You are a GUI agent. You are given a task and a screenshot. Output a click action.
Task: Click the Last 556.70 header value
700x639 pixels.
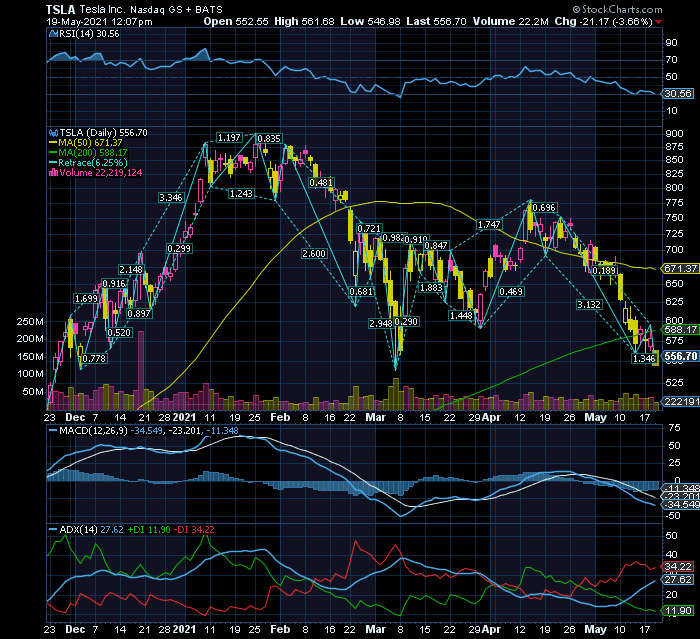click(x=436, y=21)
